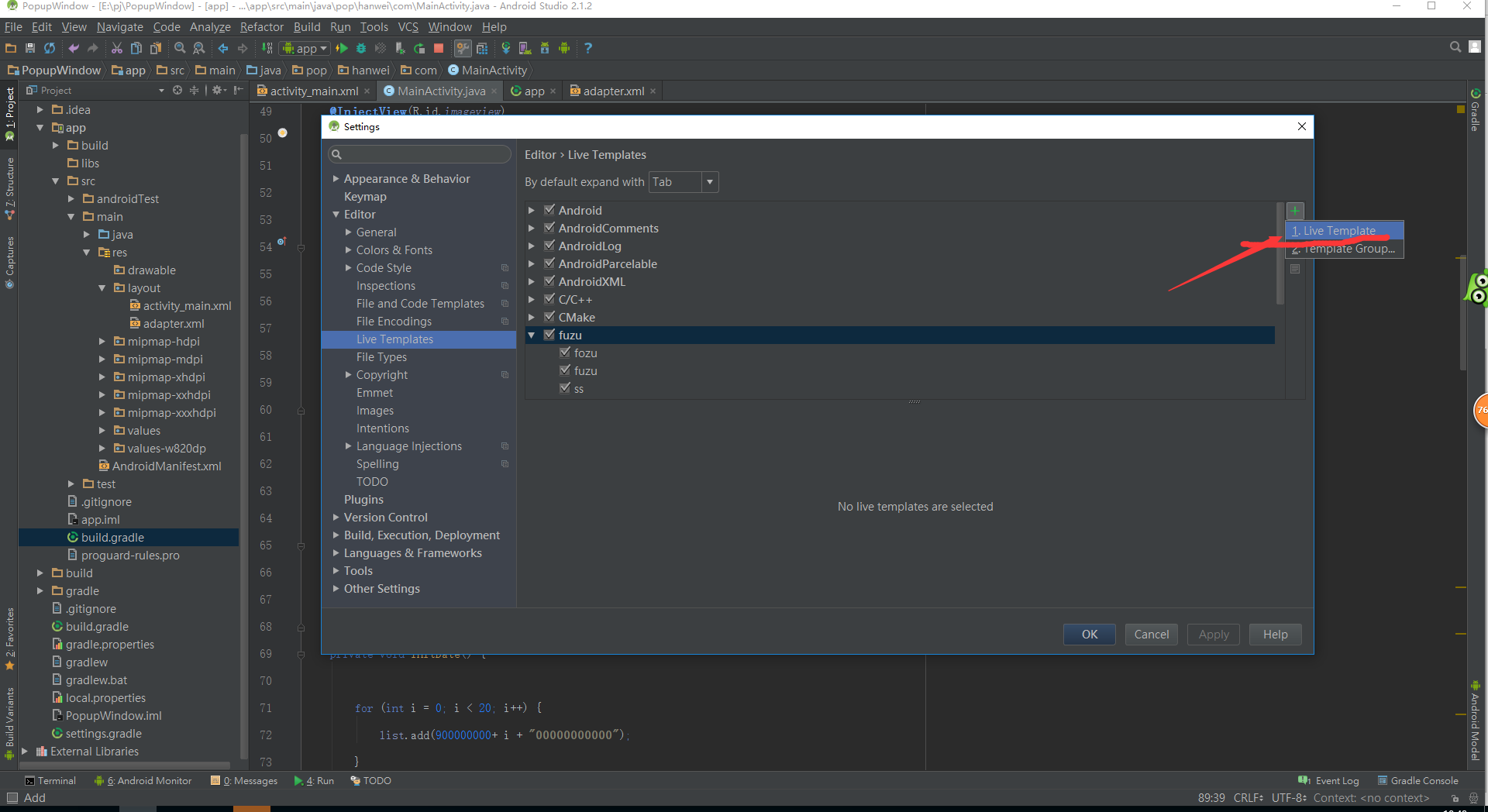Screen dimensions: 1488x812
Task: Choose Template Group from the add popup
Action: 1345,249
